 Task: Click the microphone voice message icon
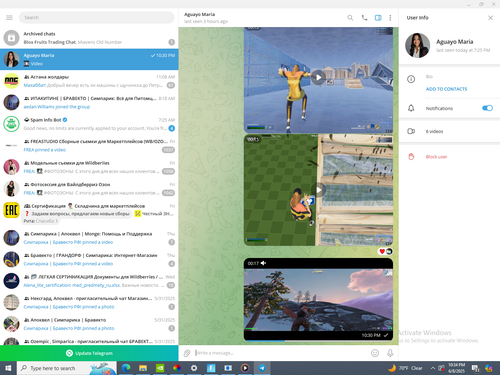[x=390, y=353]
